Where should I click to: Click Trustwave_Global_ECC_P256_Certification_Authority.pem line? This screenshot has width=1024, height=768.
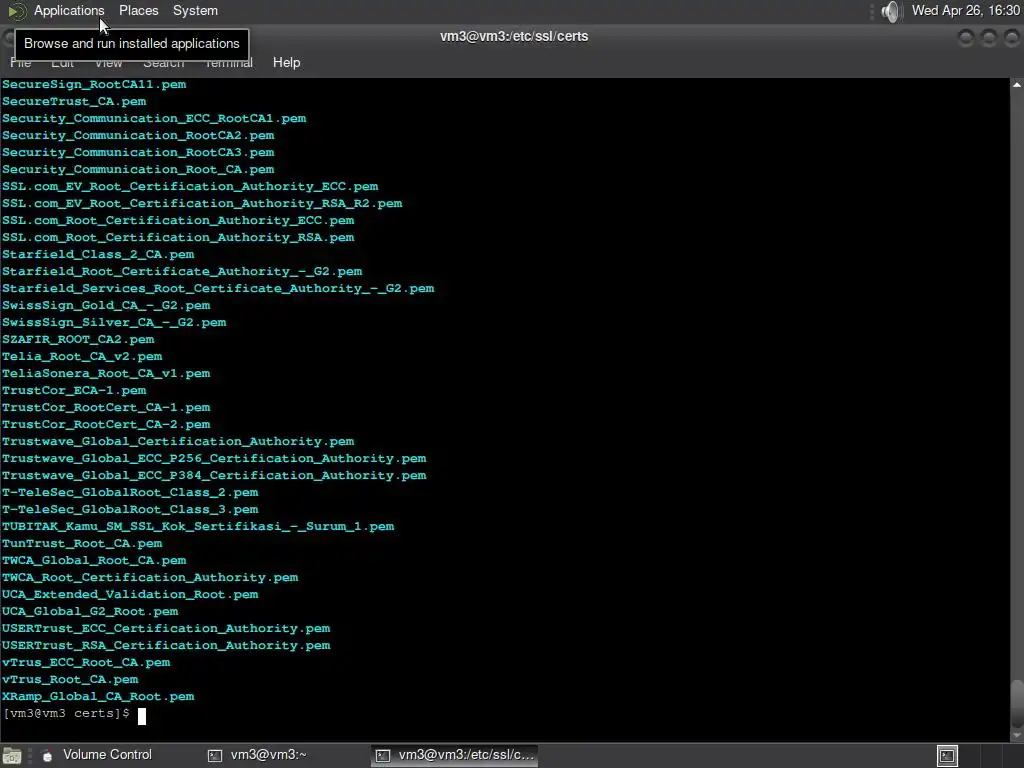pyautogui.click(x=214, y=458)
